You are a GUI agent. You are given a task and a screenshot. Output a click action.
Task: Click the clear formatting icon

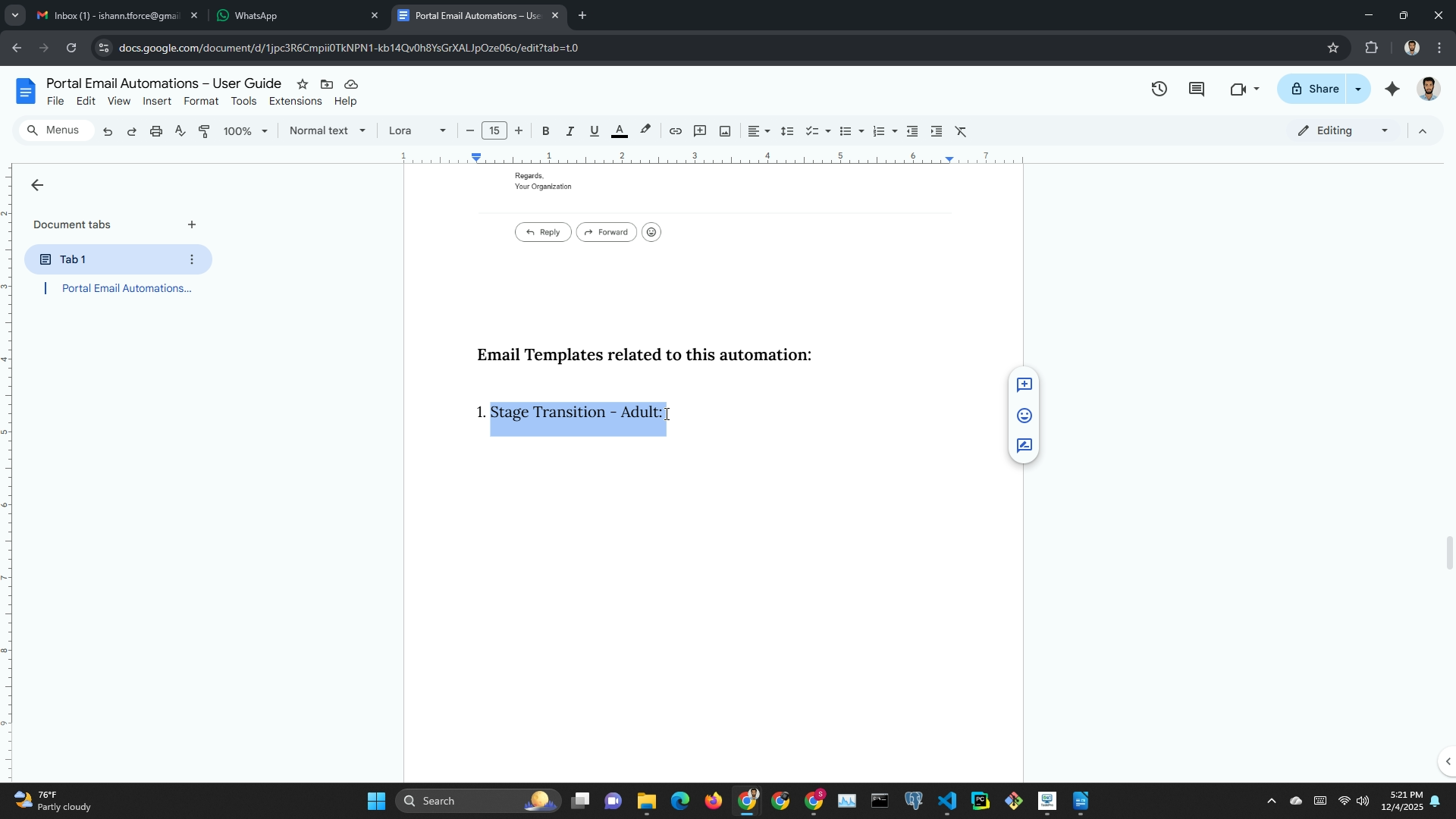click(961, 131)
